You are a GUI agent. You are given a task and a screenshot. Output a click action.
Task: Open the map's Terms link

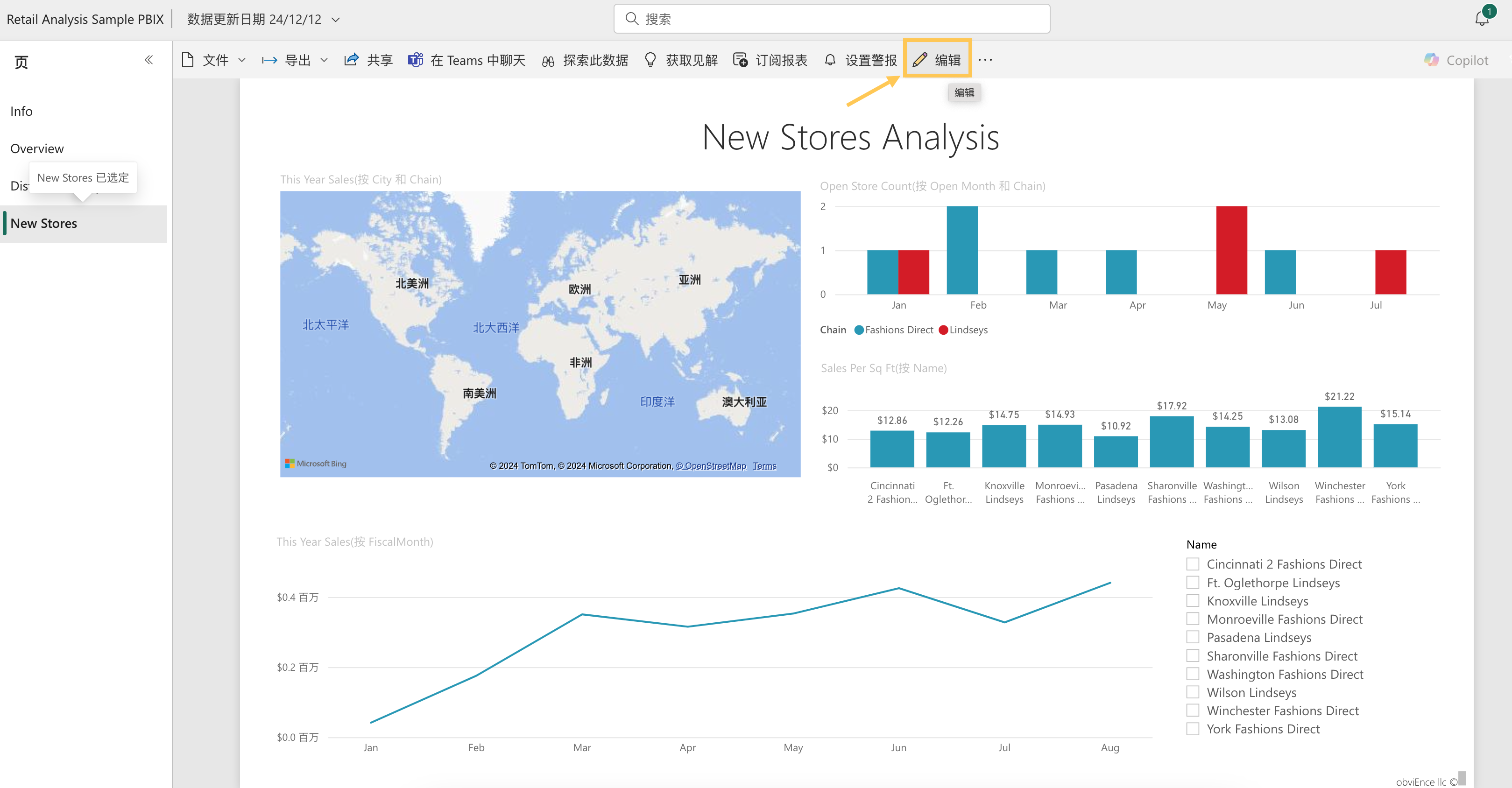[764, 465]
